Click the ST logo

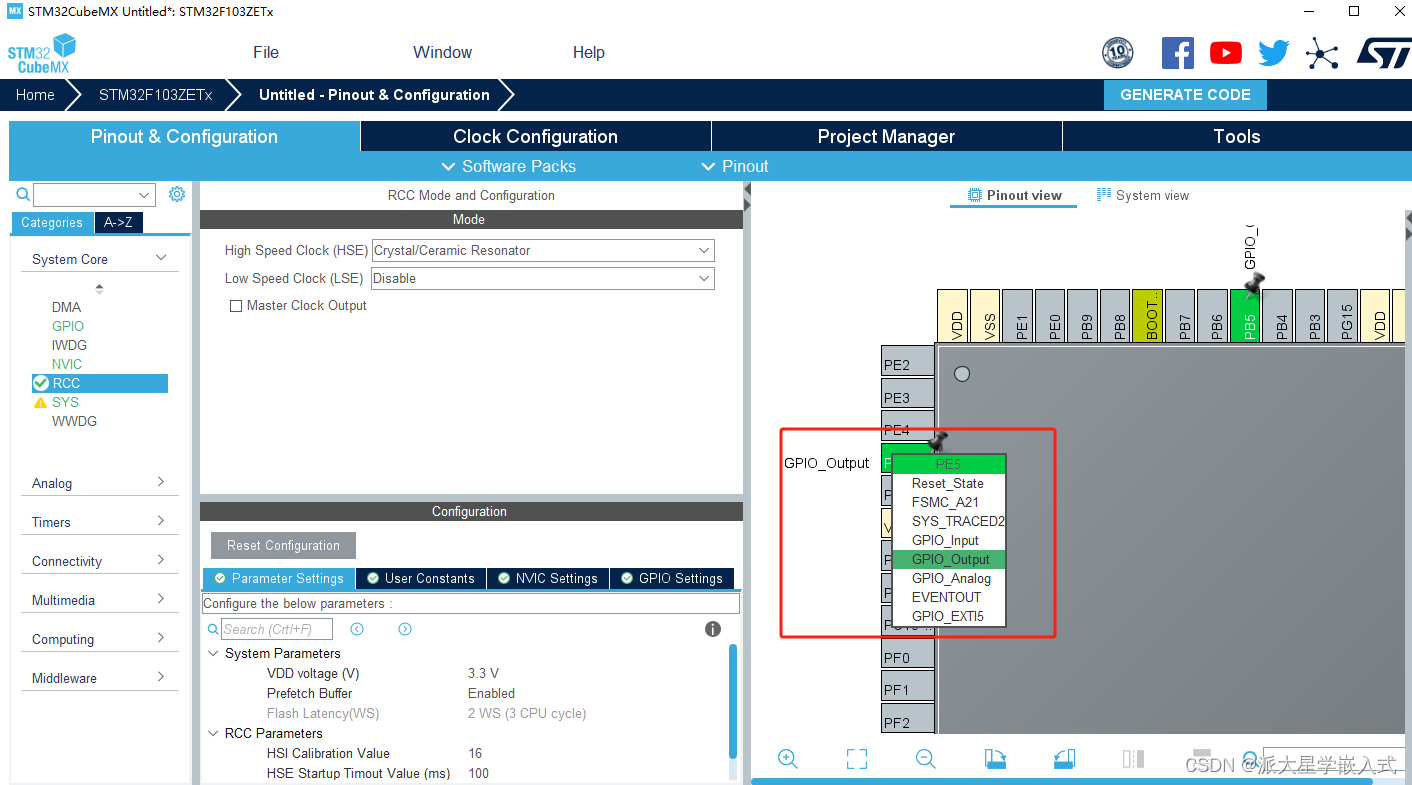pos(1383,53)
